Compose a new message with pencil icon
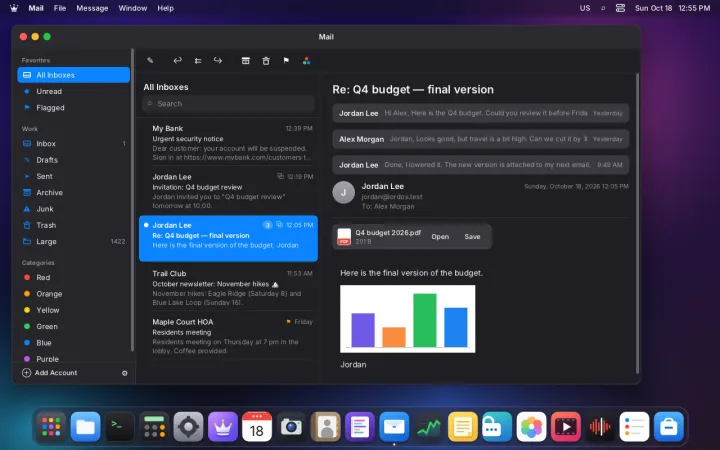720x450 pixels. click(150, 61)
